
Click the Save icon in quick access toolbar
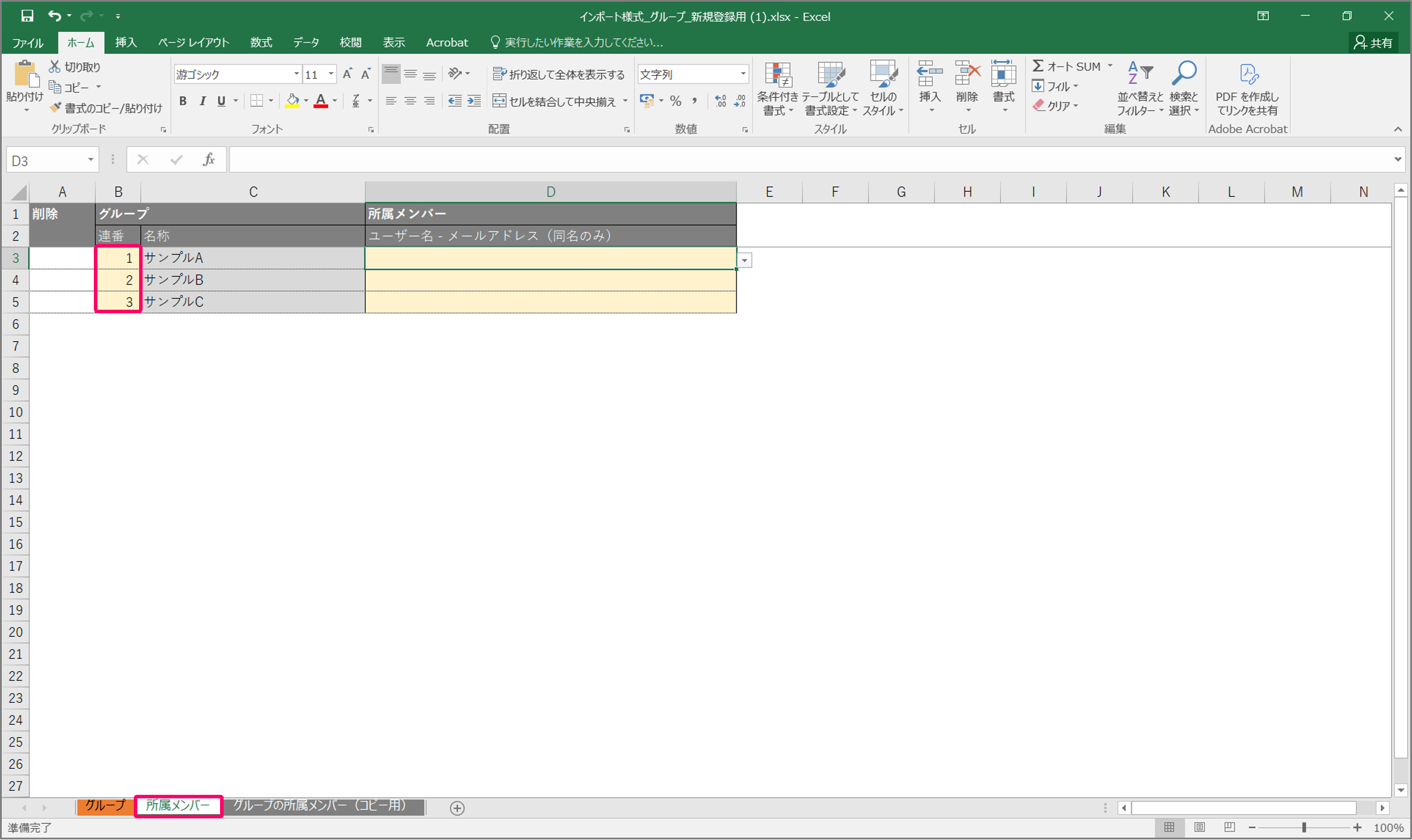tap(27, 16)
